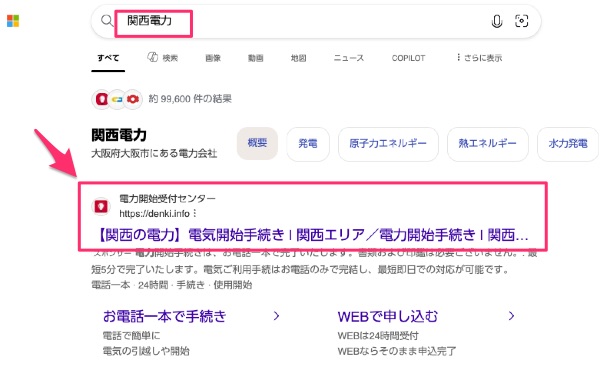Switch to the 動画 tab

(255, 58)
